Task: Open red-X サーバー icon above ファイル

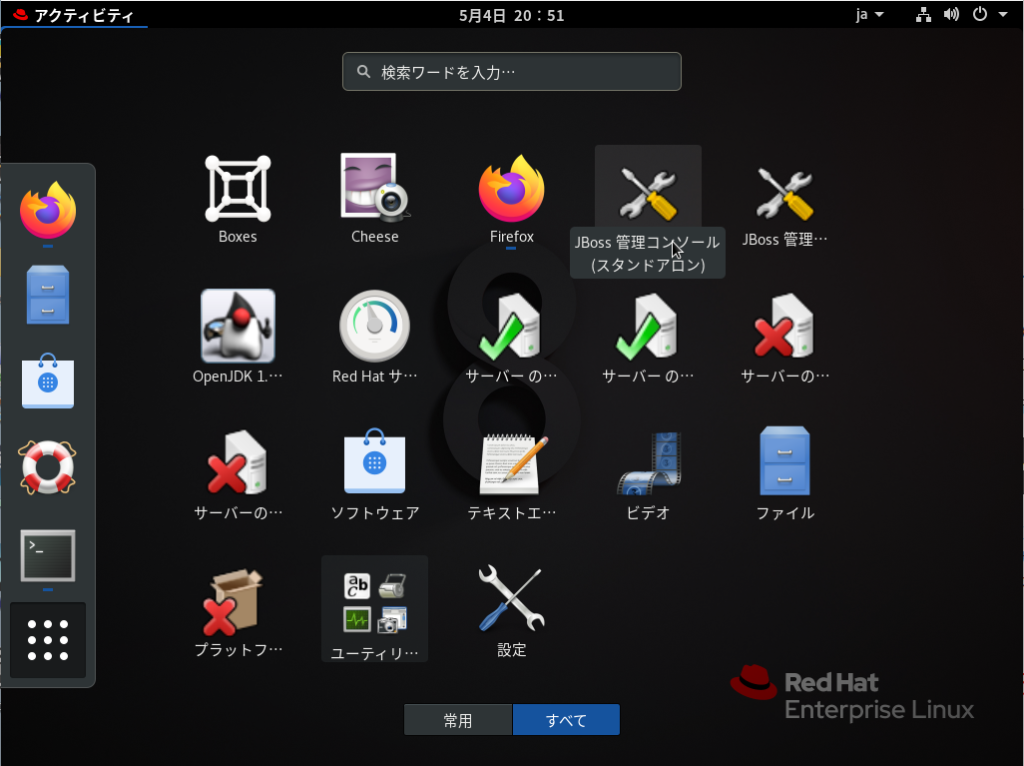Action: coord(785,337)
